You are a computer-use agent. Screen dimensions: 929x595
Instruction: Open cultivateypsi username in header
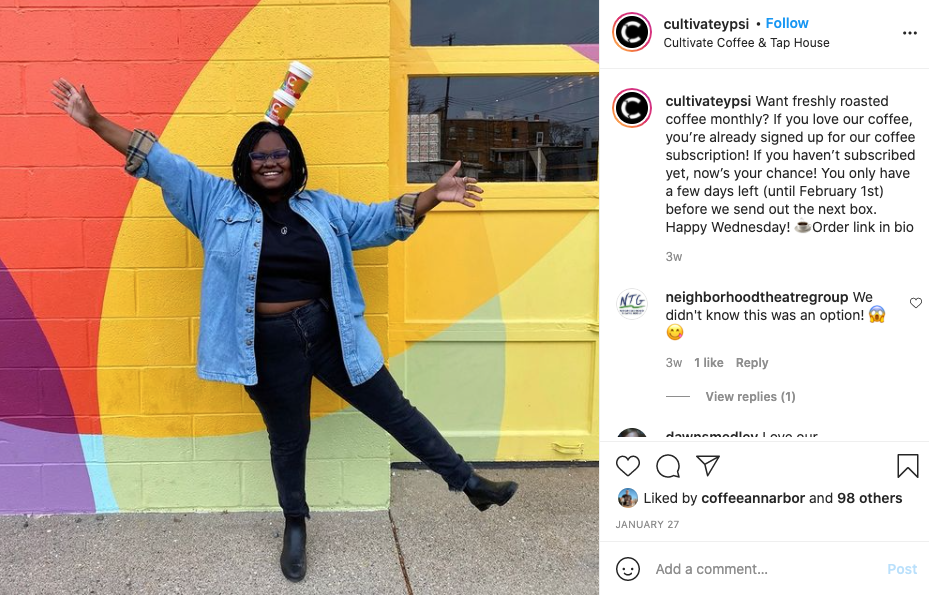point(706,24)
